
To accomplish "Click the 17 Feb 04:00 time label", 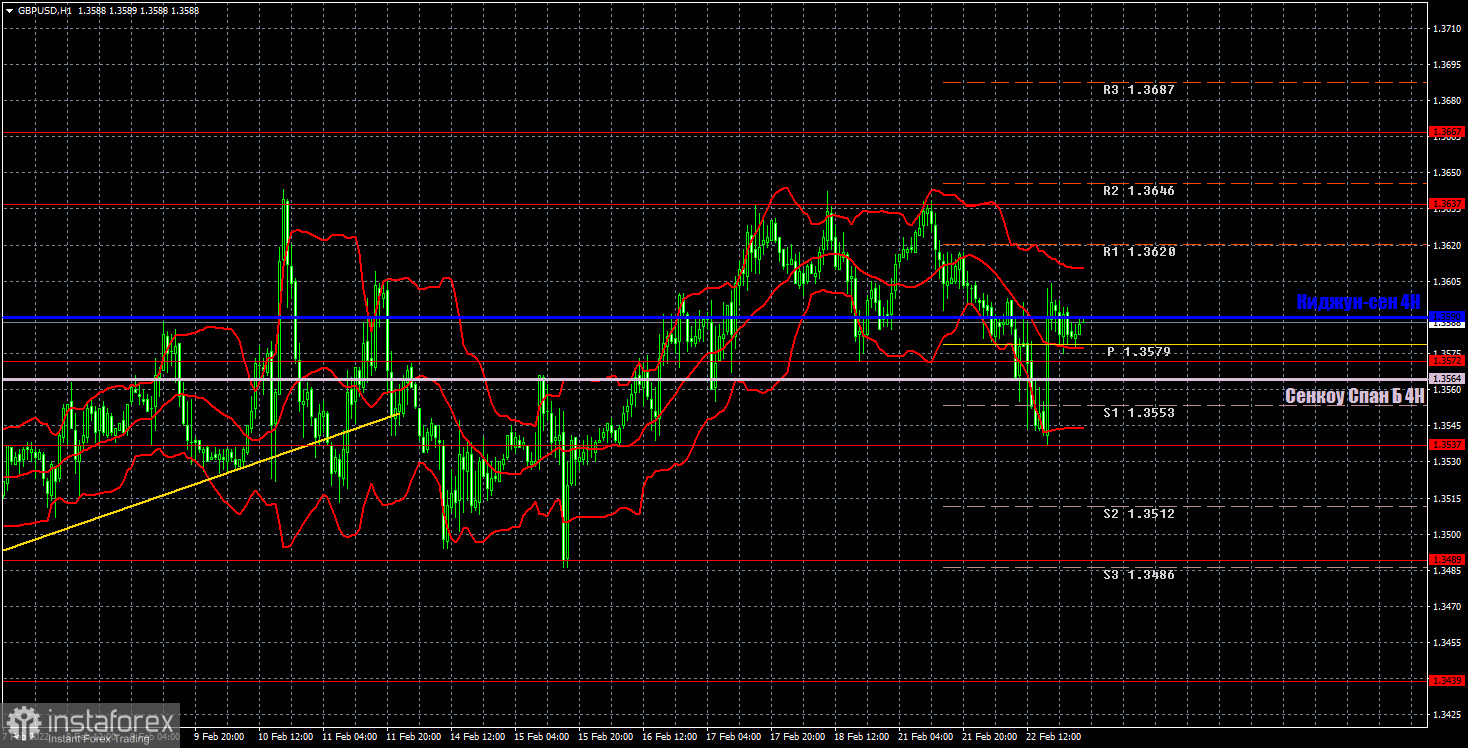I will click(x=734, y=737).
